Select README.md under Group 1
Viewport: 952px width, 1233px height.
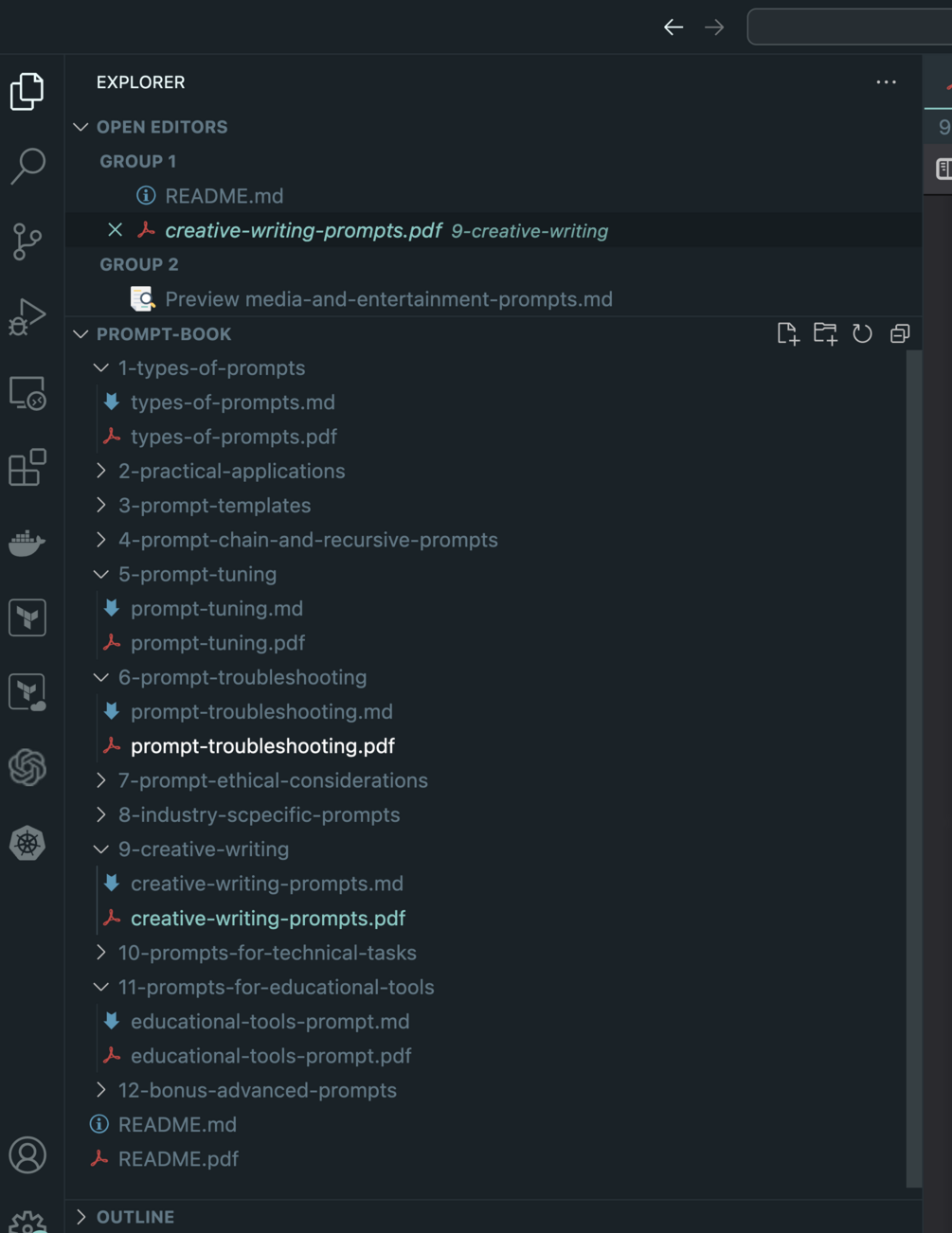[x=224, y=196]
